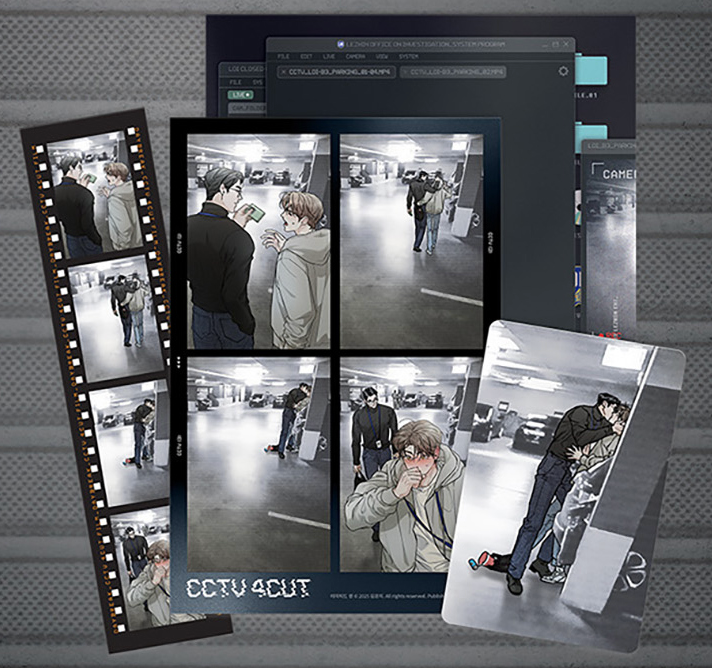
Task: Switch to the CCTV parking 01-04.MP4 tab
Action: pyautogui.click(x=336, y=72)
